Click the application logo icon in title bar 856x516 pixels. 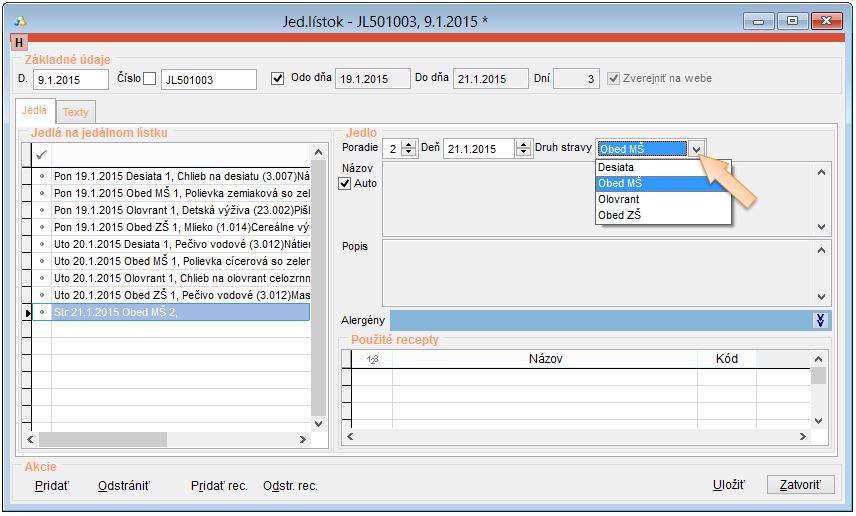tap(20, 21)
